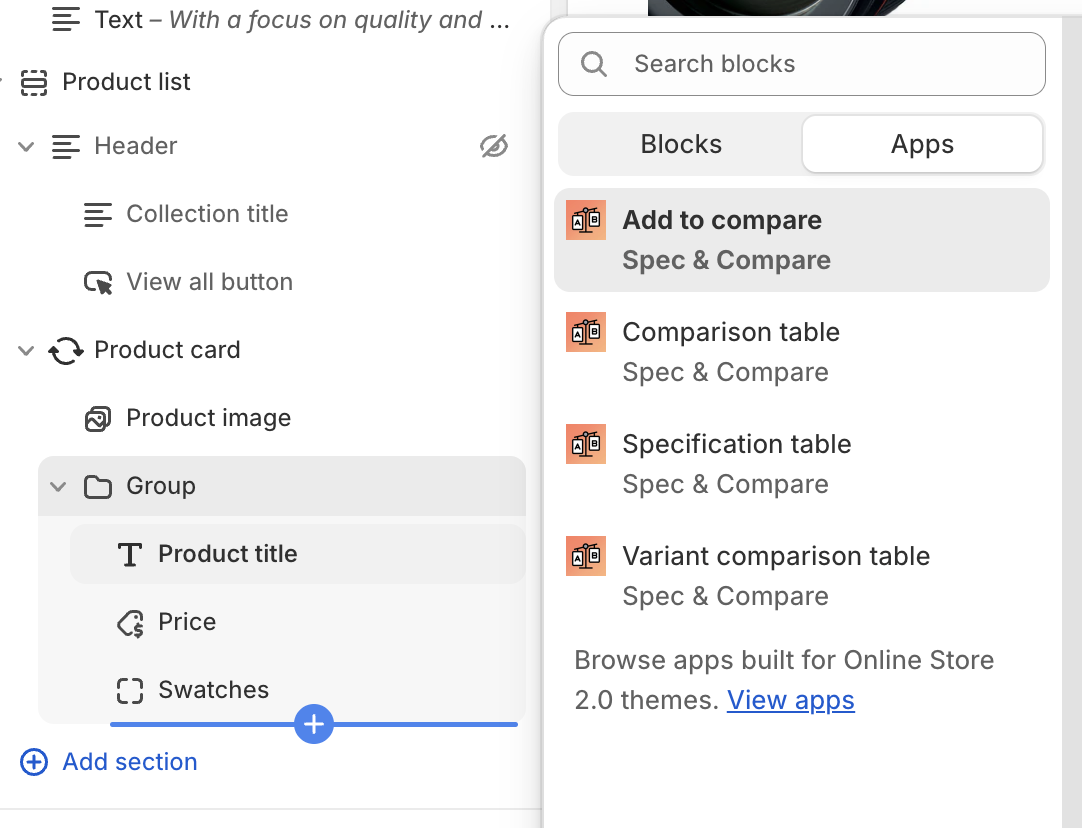The image size is (1082, 828).
Task: Select the View all button tree row
Action: (282, 282)
